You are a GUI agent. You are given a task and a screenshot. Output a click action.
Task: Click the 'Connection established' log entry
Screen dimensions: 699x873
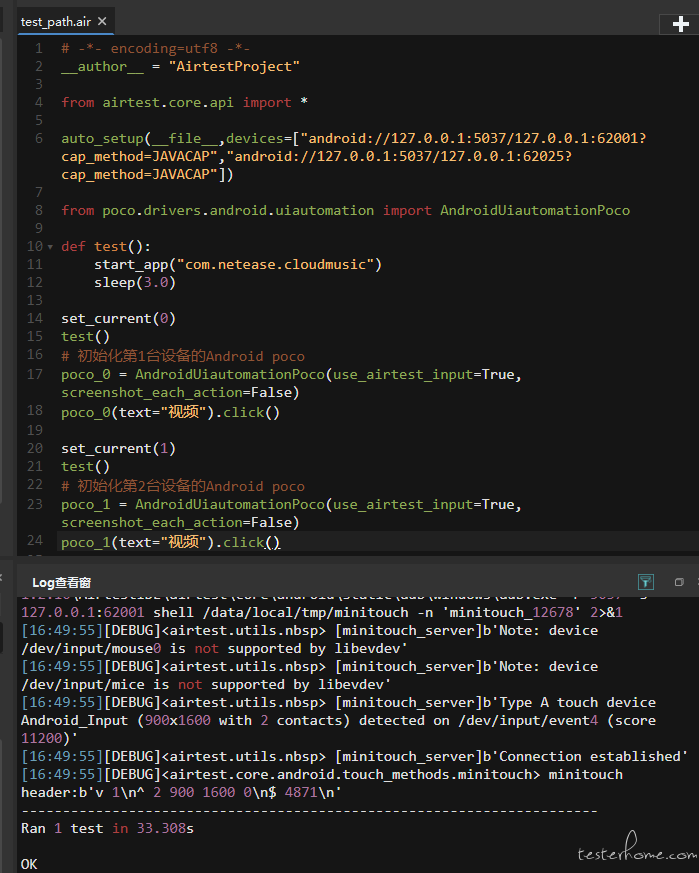click(354, 757)
